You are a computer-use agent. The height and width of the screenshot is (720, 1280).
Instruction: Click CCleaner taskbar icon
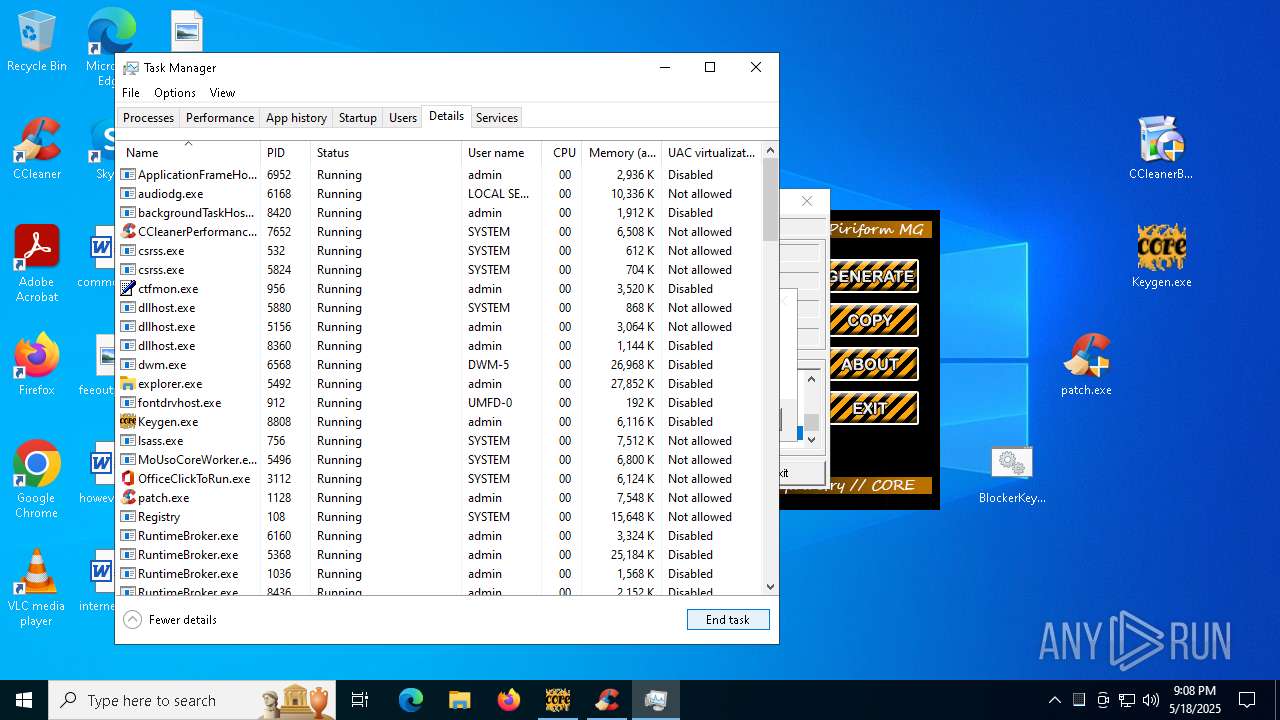[606, 700]
